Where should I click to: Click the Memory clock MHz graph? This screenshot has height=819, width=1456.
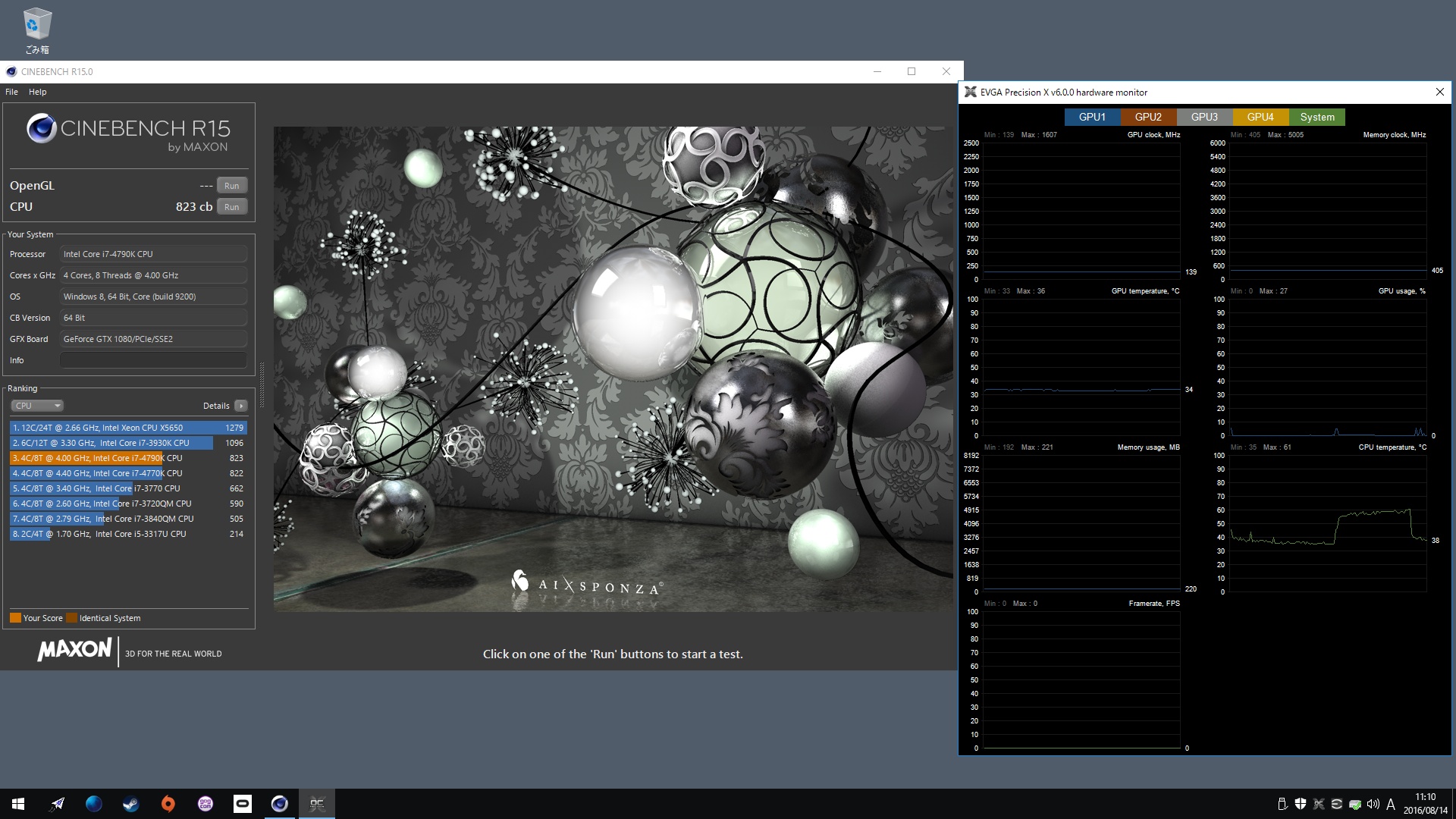click(x=1328, y=211)
